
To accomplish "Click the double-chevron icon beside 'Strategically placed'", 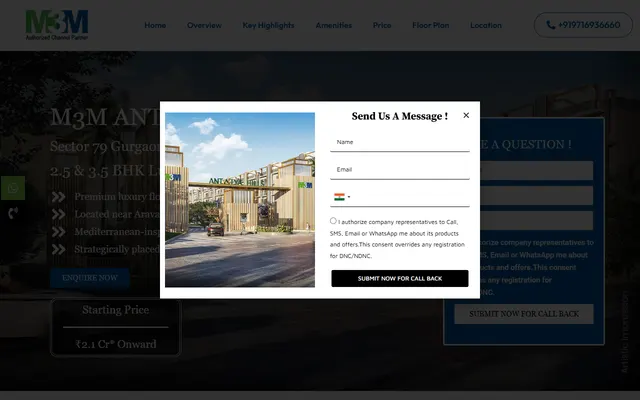I will (x=58, y=250).
